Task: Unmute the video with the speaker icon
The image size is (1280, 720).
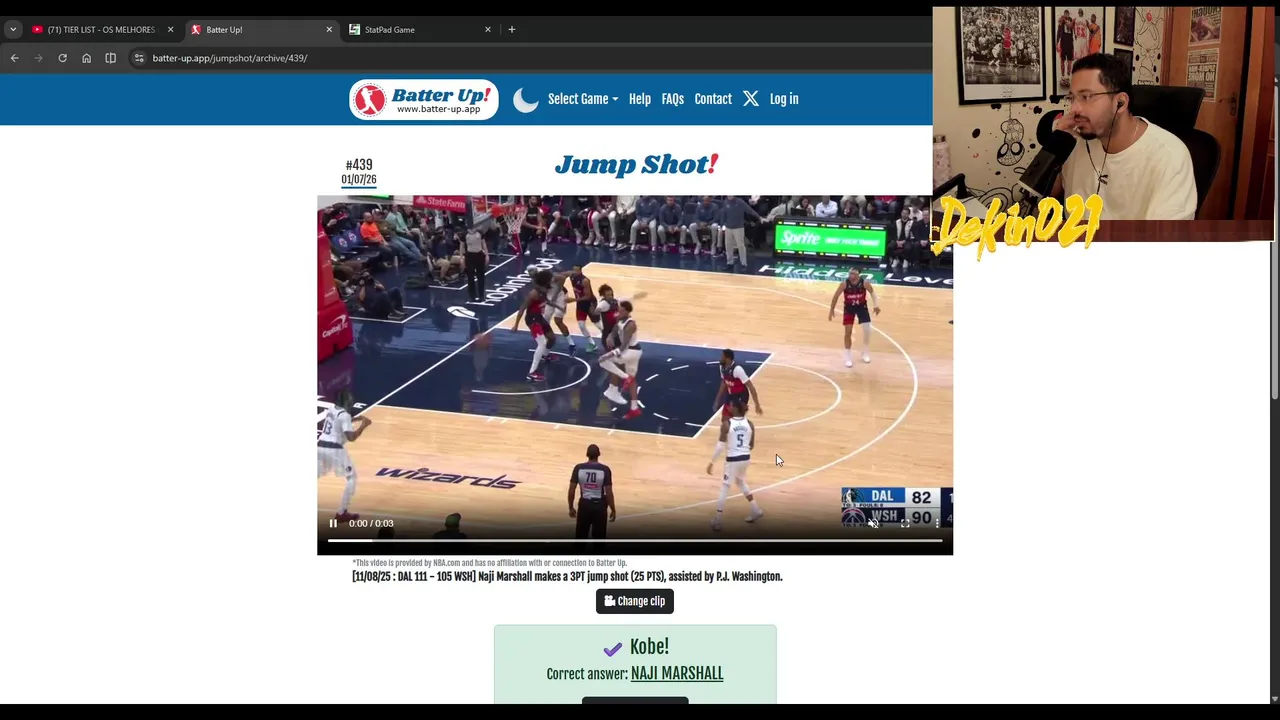Action: coord(873,523)
